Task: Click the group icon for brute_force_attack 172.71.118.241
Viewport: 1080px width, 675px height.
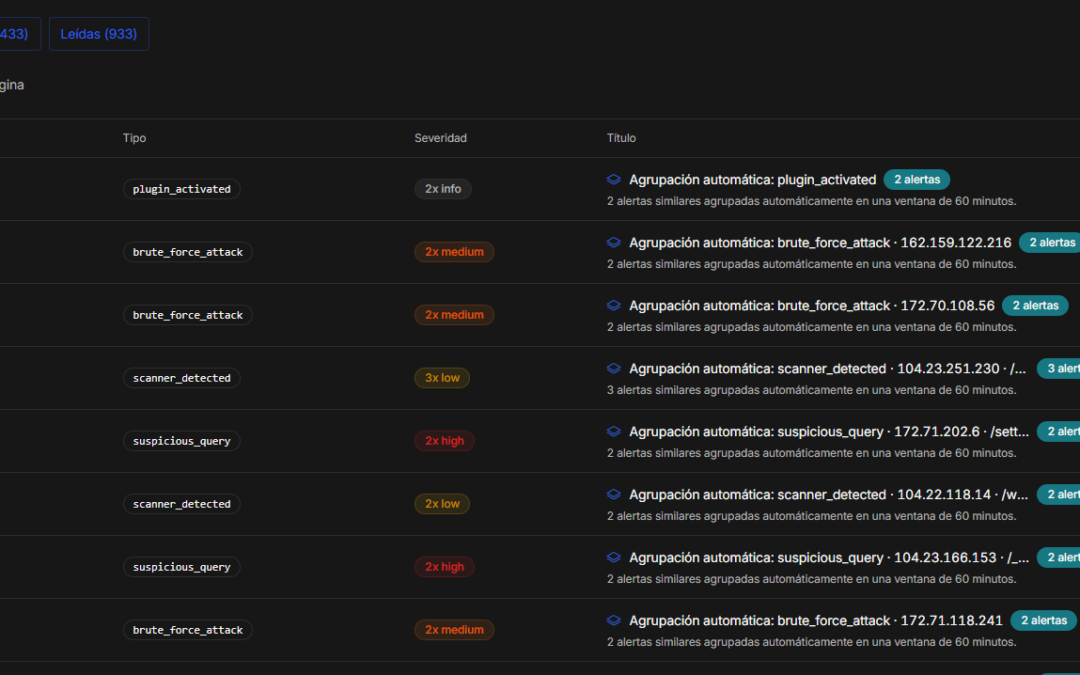Action: (x=614, y=621)
